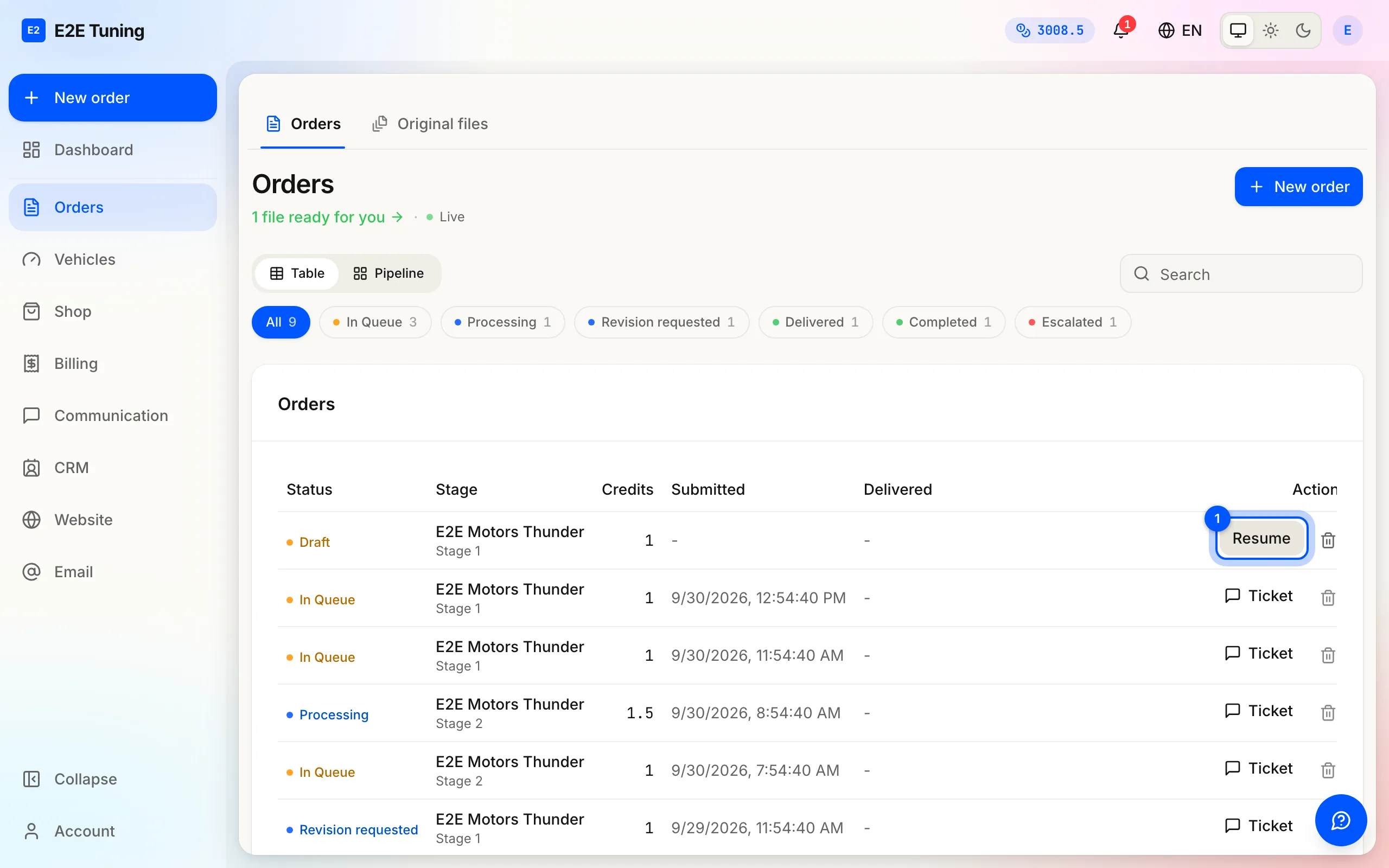Switch to light theme sun icon
The image size is (1389, 868).
(1271, 30)
